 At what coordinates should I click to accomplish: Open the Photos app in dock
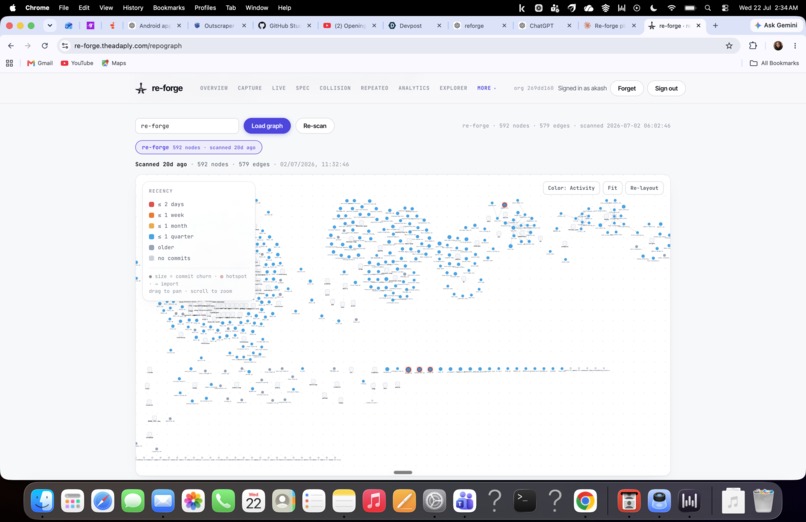point(193,500)
